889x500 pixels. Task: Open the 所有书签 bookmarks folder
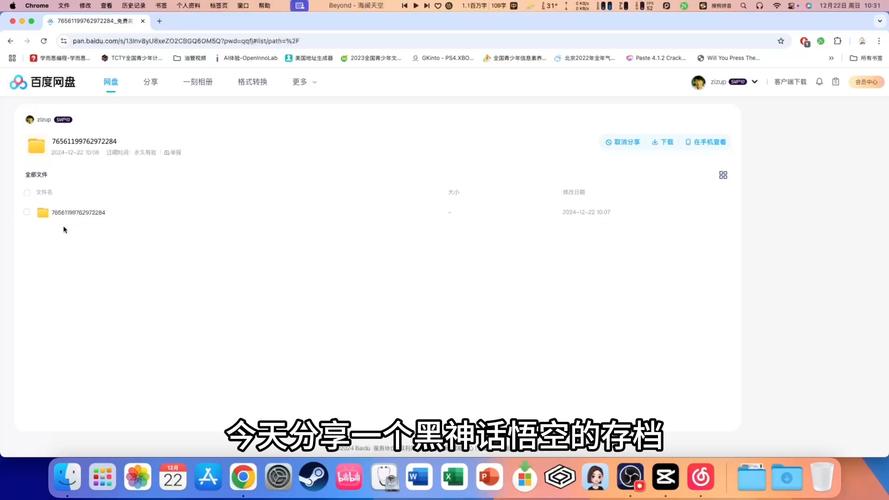tap(866, 58)
